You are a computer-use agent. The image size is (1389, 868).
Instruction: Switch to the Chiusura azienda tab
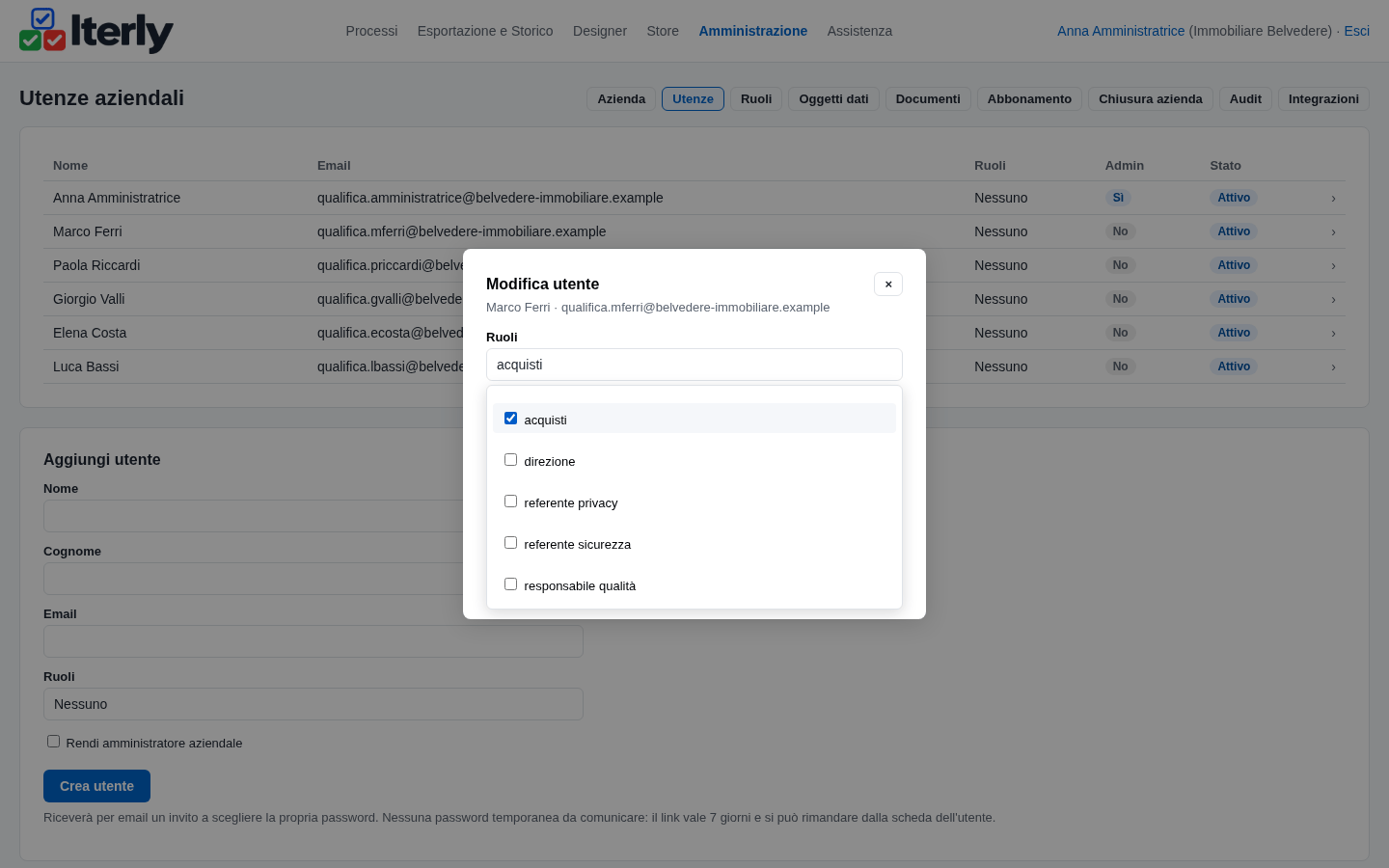tap(1151, 99)
